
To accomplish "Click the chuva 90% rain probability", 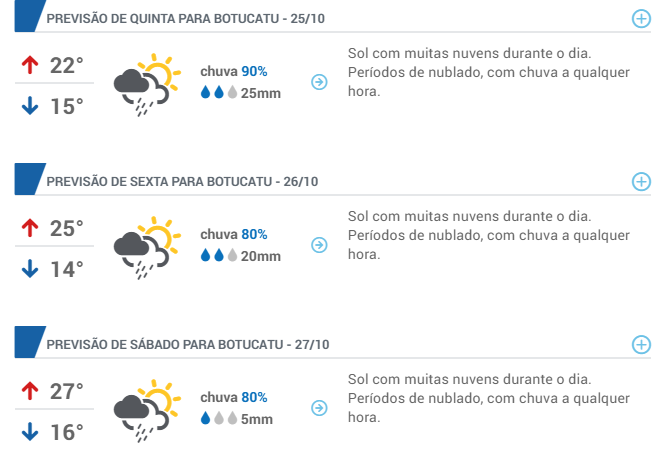I will pos(234,71).
